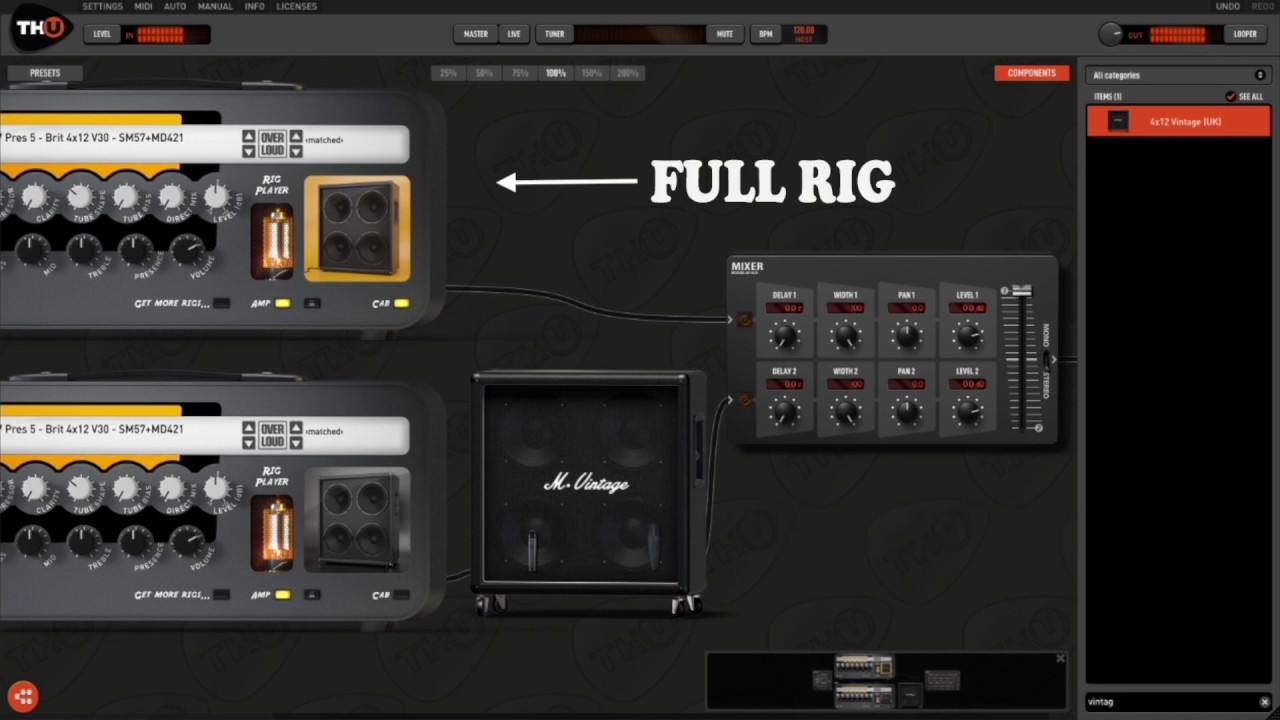Toggle the SEE ALL checkbox

1231,97
